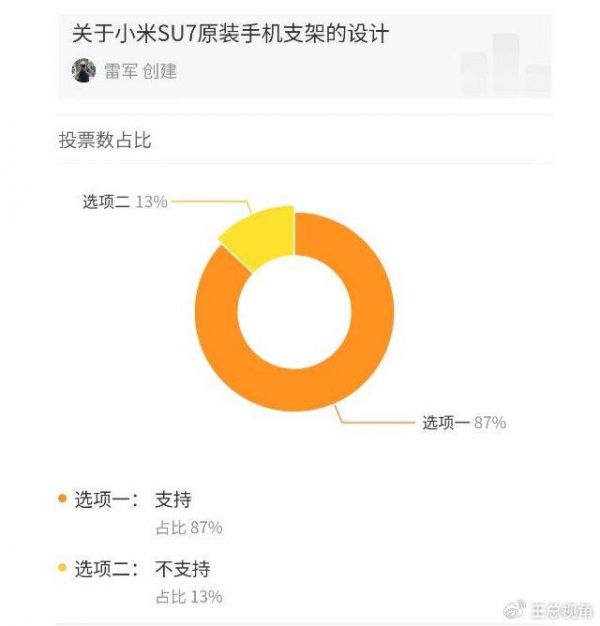Click the yellow legend dot for 选项二
The height and width of the screenshot is (626, 600).
[x=63, y=568]
